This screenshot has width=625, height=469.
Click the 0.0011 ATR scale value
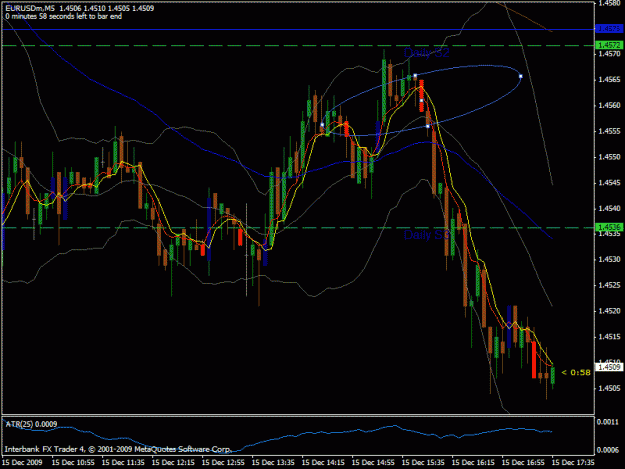point(610,422)
